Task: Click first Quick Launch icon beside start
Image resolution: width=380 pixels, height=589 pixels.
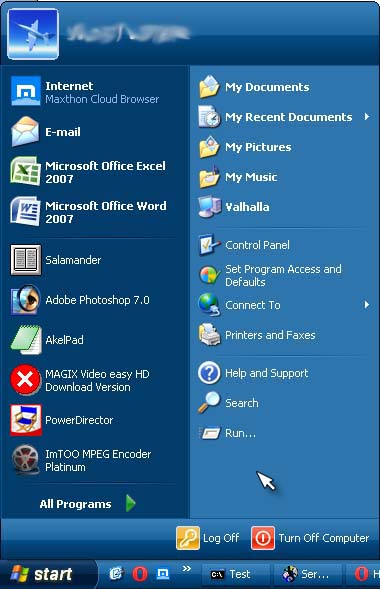Action: coord(116,574)
